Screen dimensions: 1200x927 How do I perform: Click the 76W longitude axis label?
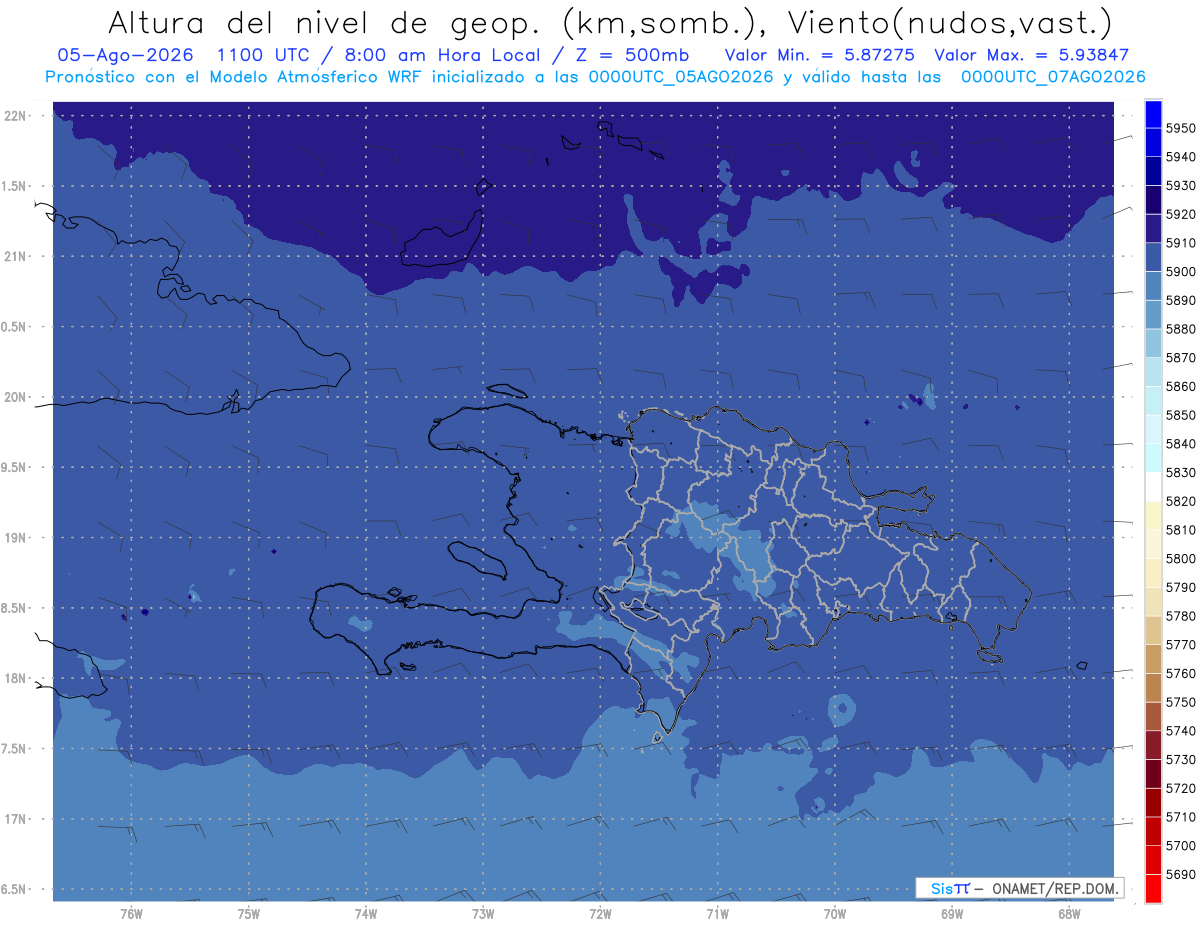coord(131,913)
